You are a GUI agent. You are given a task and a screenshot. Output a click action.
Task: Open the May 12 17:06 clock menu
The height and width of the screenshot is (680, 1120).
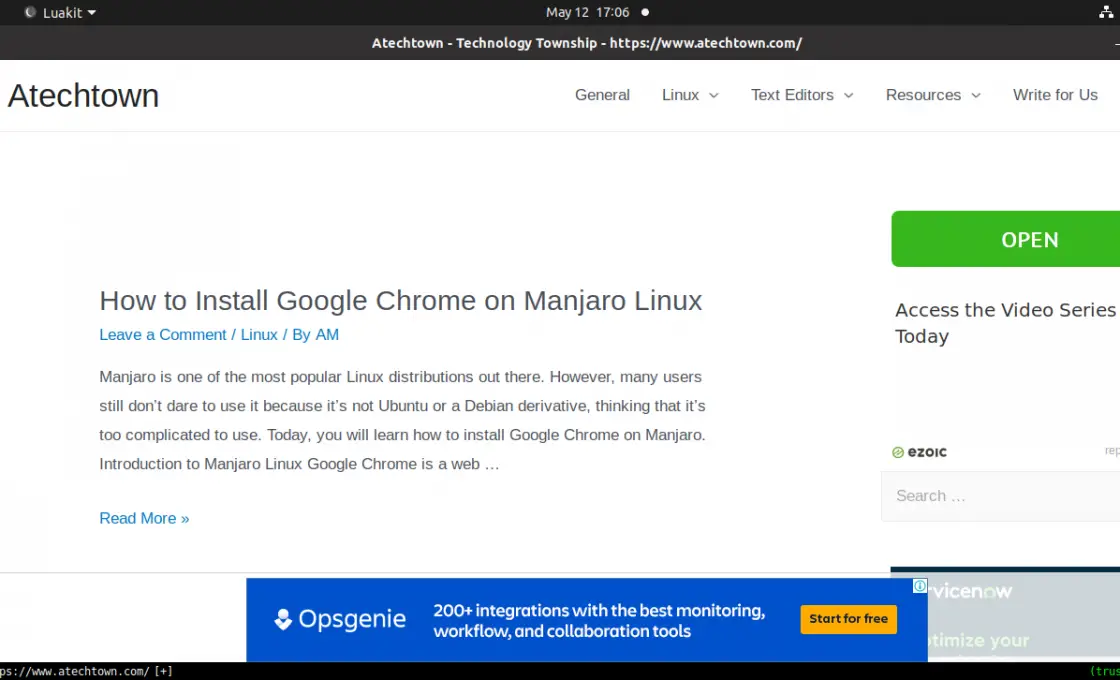pos(588,12)
